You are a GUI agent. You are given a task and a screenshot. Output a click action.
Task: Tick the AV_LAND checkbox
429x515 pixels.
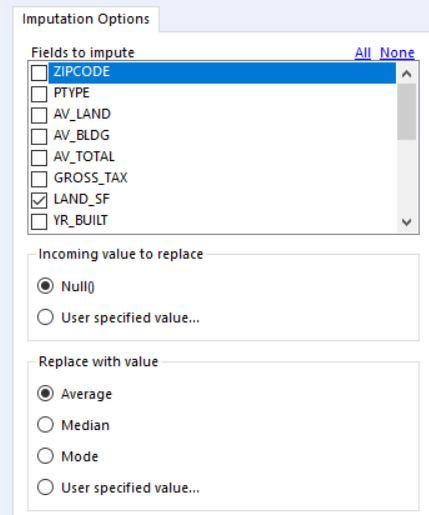(39, 115)
